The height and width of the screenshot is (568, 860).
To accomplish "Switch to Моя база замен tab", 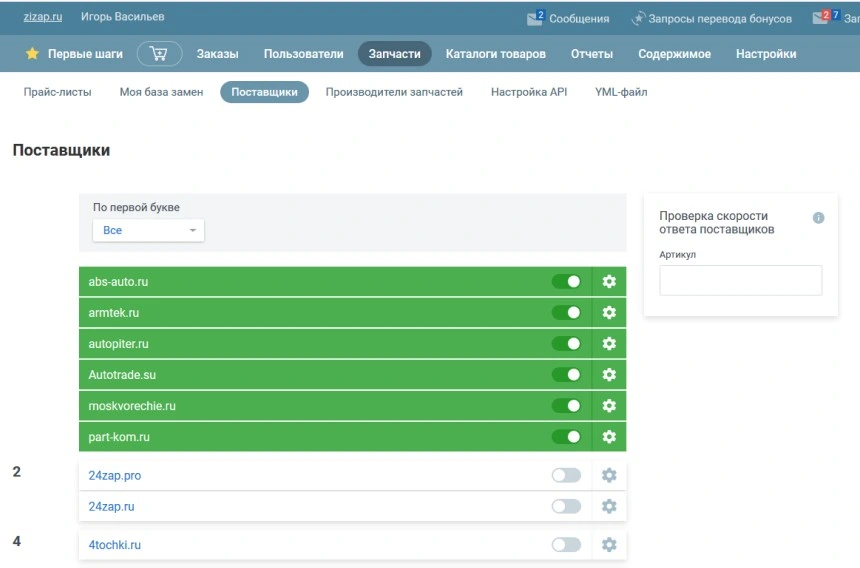I will pyautogui.click(x=161, y=92).
